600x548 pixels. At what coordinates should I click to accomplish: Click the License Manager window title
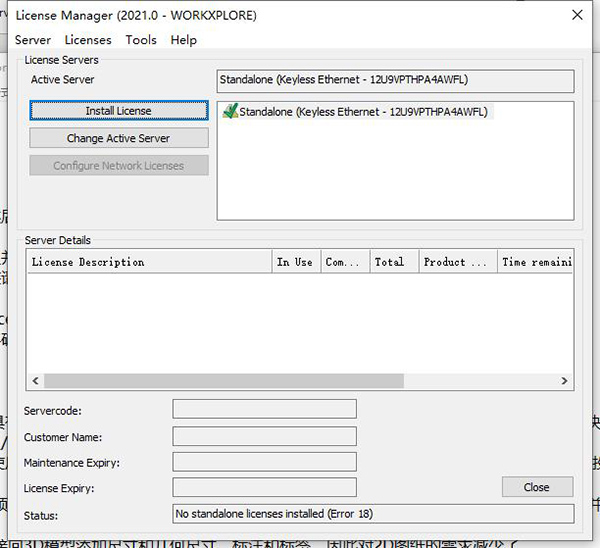pos(136,15)
